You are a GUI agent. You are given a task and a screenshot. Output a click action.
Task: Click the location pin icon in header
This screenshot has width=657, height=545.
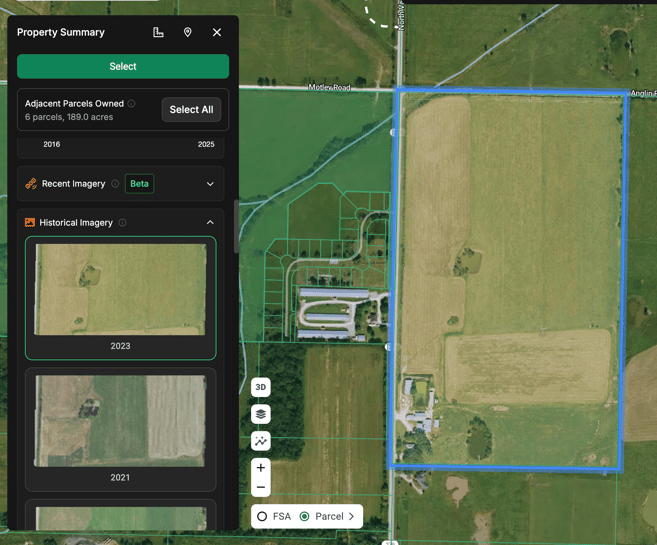(x=187, y=32)
